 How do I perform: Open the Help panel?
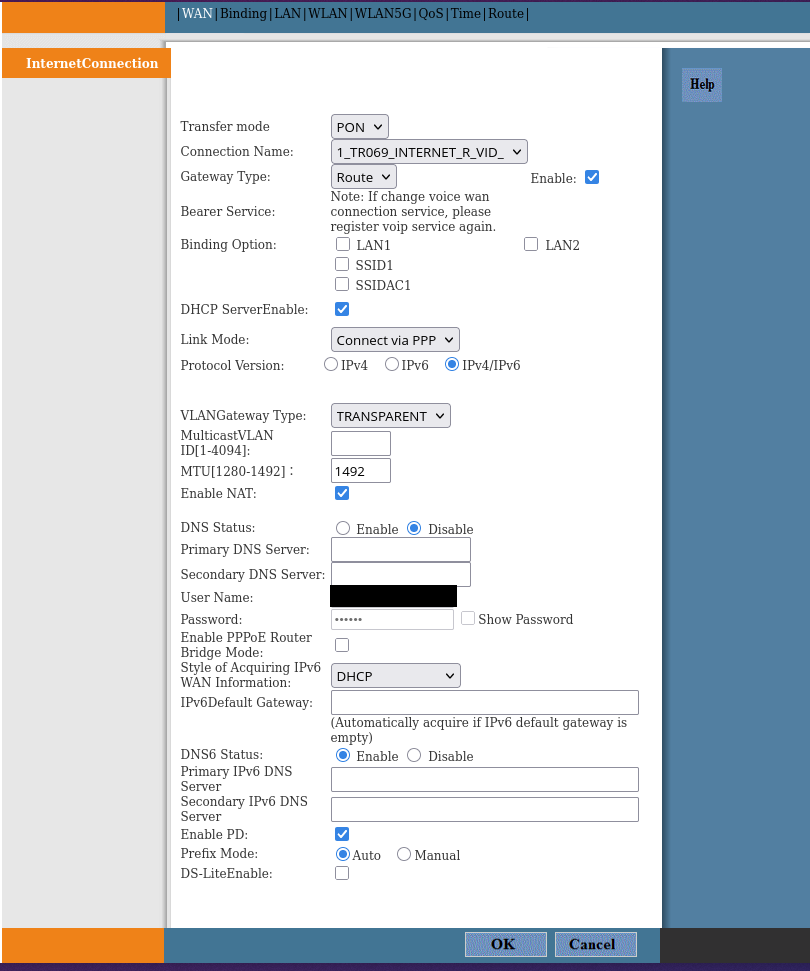701,85
